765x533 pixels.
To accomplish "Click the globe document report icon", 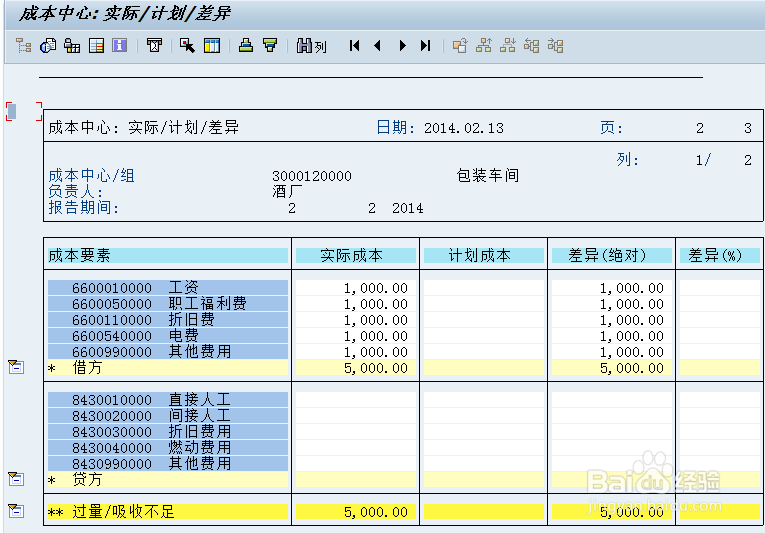I will [48, 46].
